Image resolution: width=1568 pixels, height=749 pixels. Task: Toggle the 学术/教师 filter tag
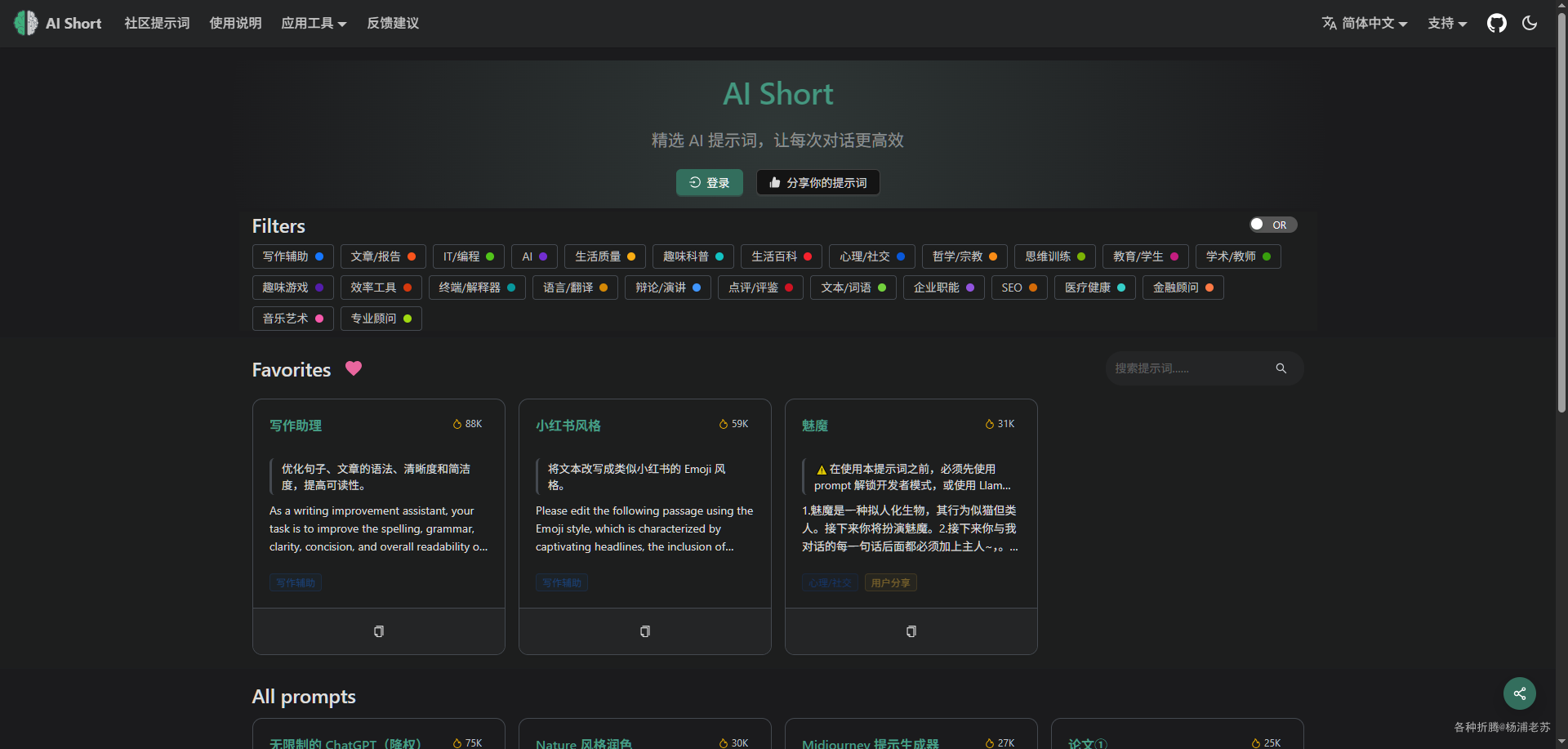pyautogui.click(x=1238, y=256)
